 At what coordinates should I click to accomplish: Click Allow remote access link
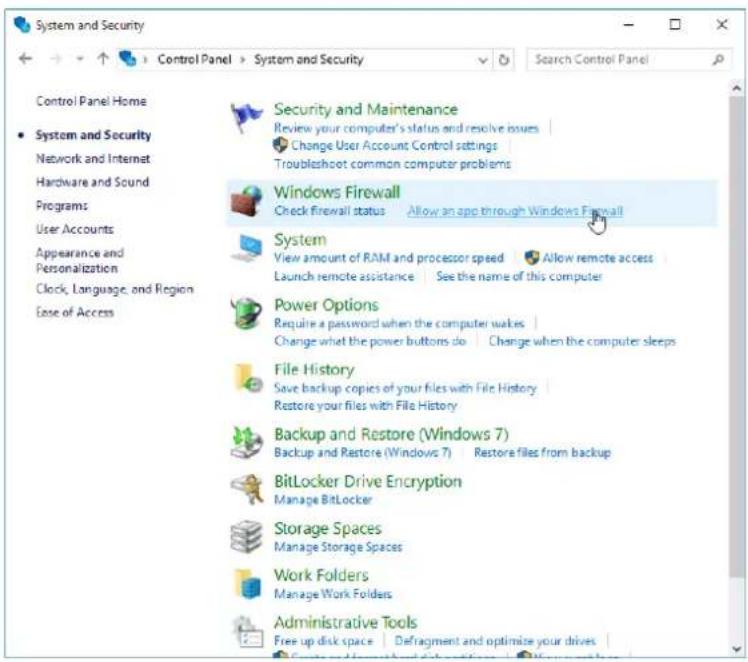(x=597, y=258)
